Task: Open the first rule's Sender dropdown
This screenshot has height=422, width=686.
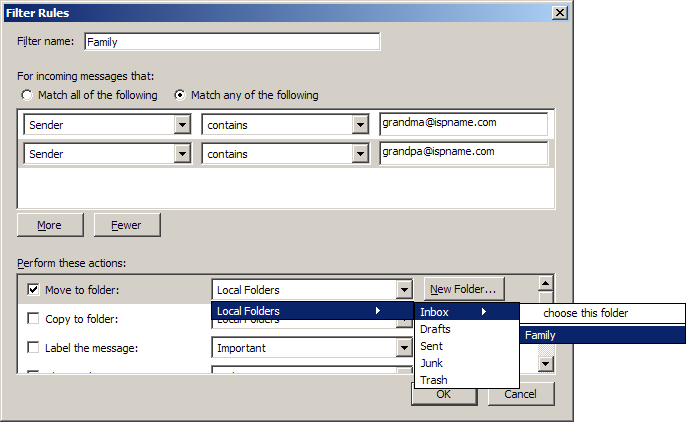Action: (x=182, y=125)
